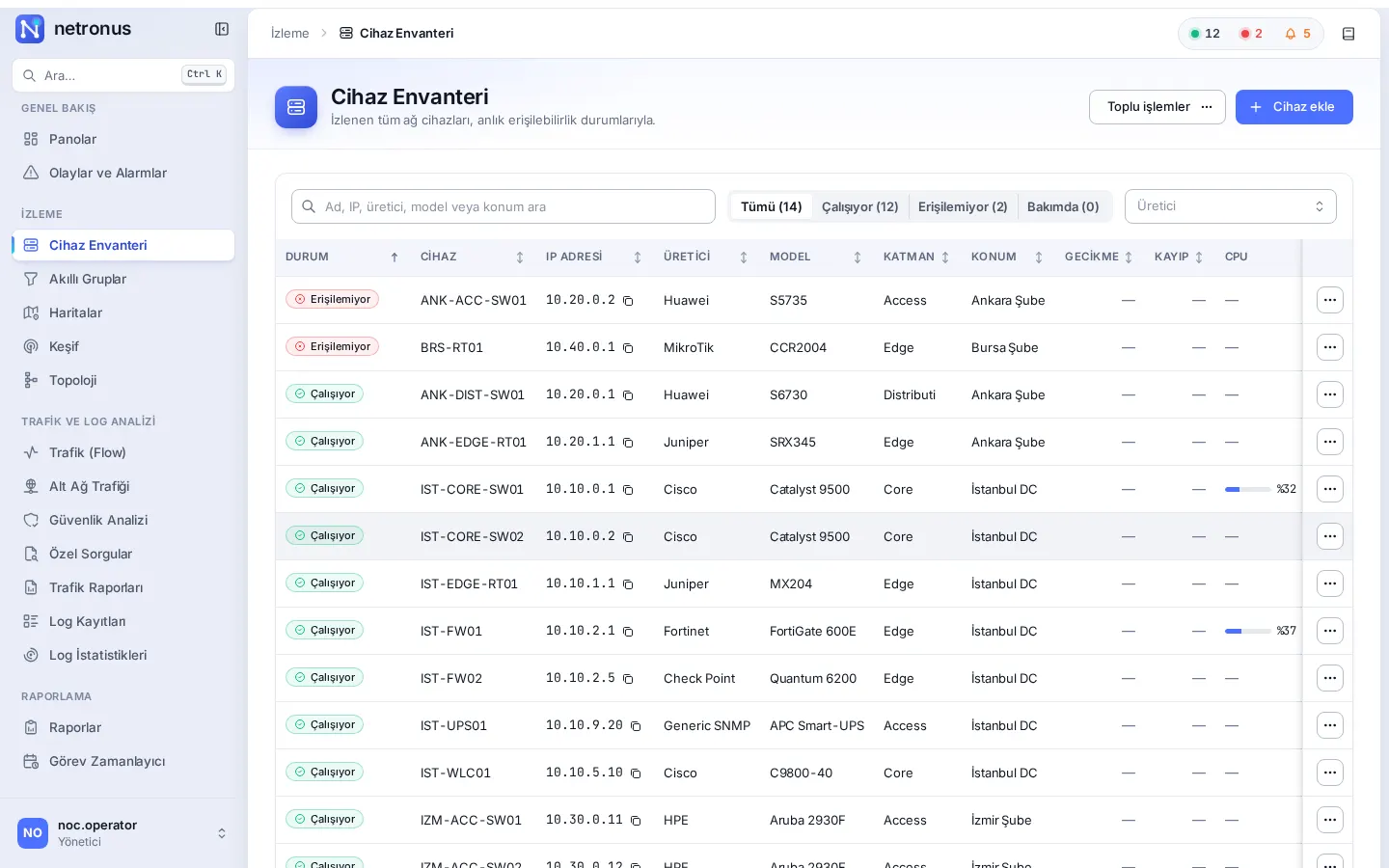Image resolution: width=1389 pixels, height=868 pixels.
Task: Focus the device search input field
Action: [504, 206]
